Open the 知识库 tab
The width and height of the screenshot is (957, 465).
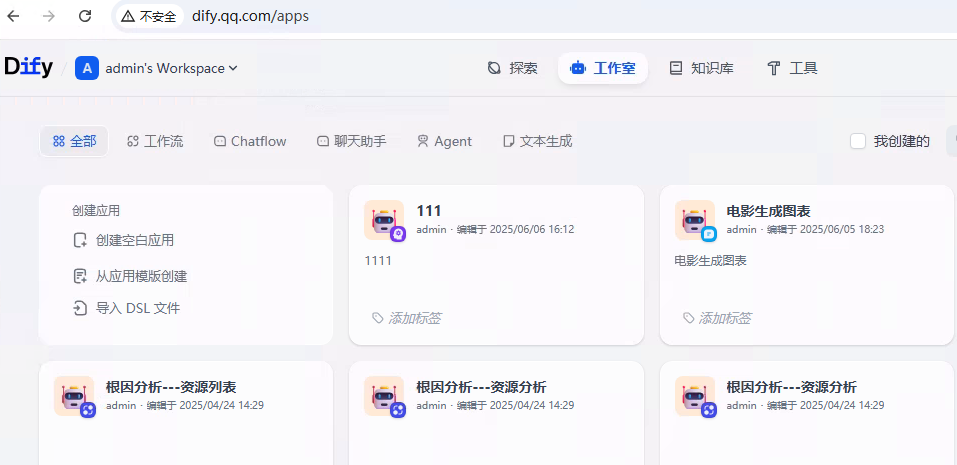(701, 68)
